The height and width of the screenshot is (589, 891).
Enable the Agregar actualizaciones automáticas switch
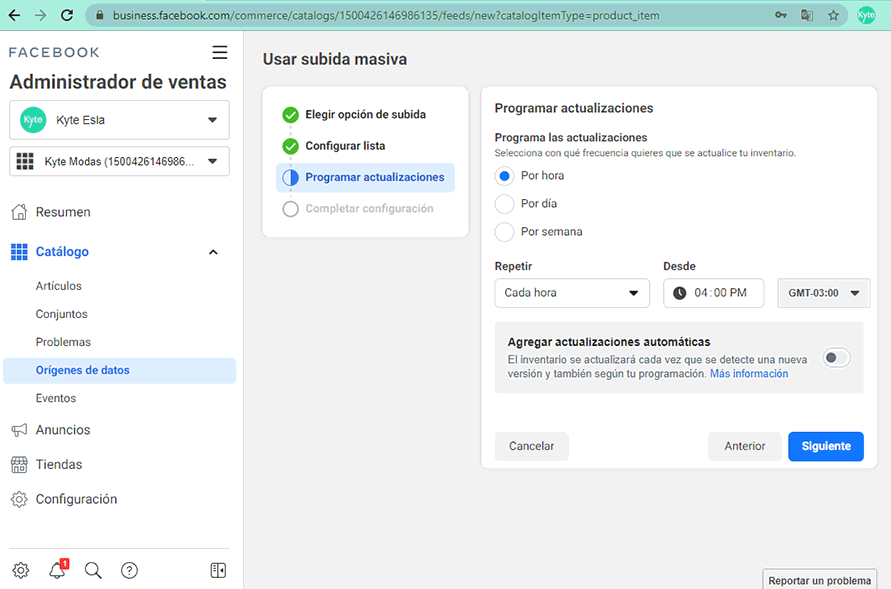coord(836,358)
